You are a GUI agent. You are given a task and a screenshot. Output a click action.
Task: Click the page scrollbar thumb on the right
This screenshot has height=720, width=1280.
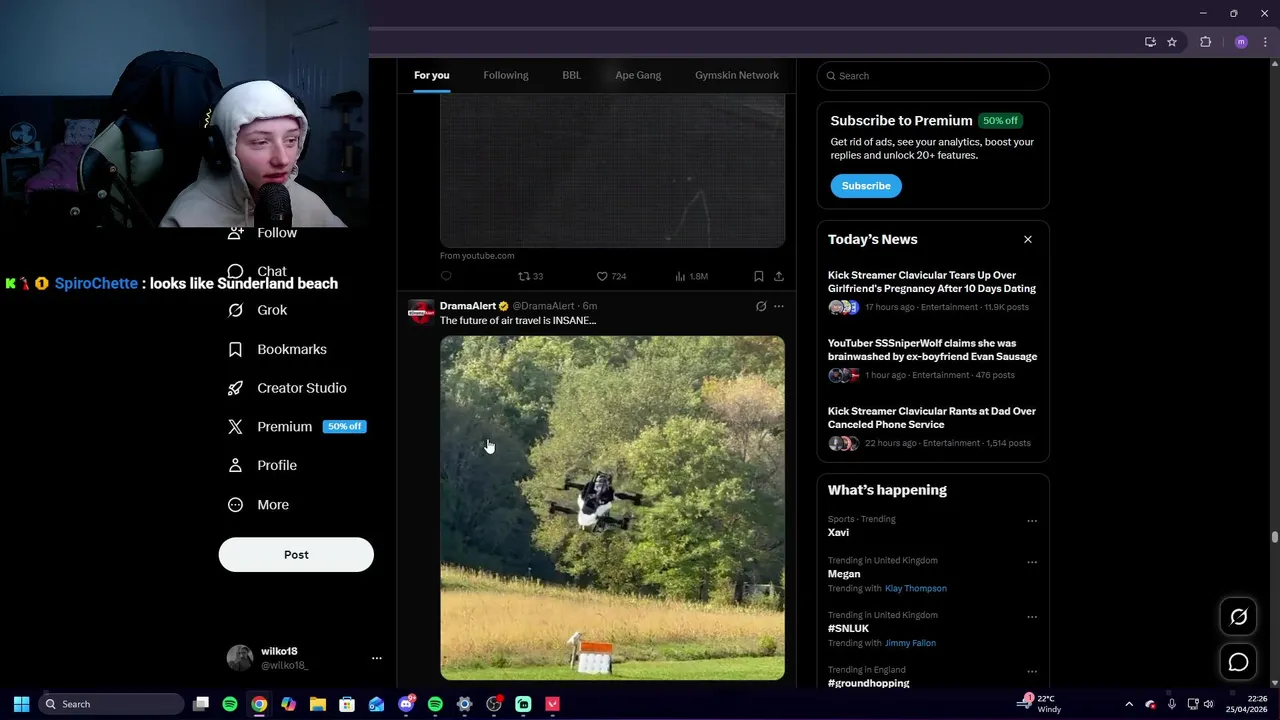[1275, 538]
